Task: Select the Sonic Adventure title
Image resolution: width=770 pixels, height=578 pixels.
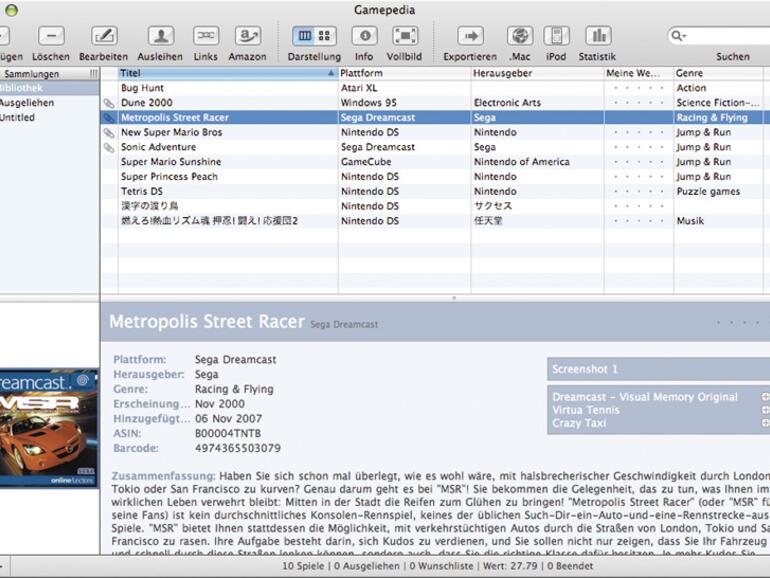Action: [159, 147]
